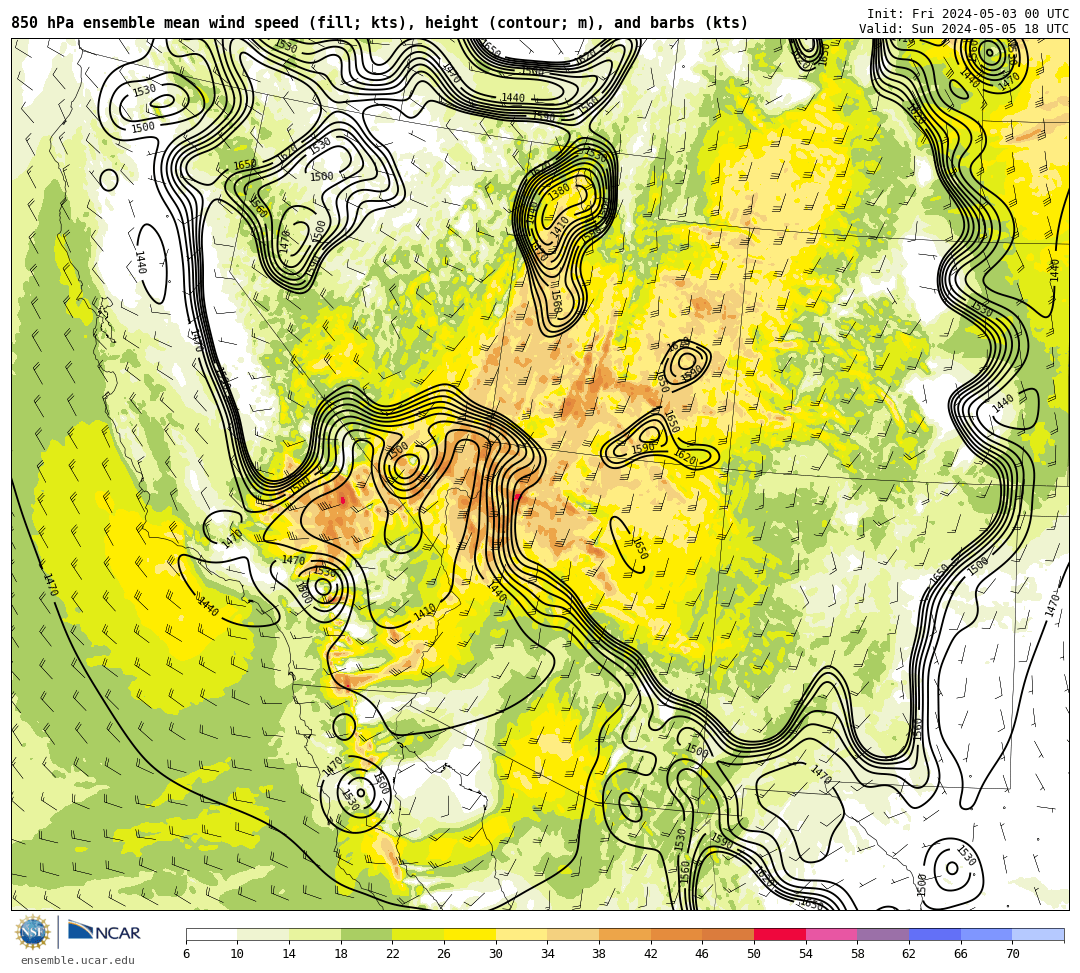Image resolution: width=1080 pixels, height=973 pixels.
Task: Click the colorbar label 18
Action: (x=341, y=954)
